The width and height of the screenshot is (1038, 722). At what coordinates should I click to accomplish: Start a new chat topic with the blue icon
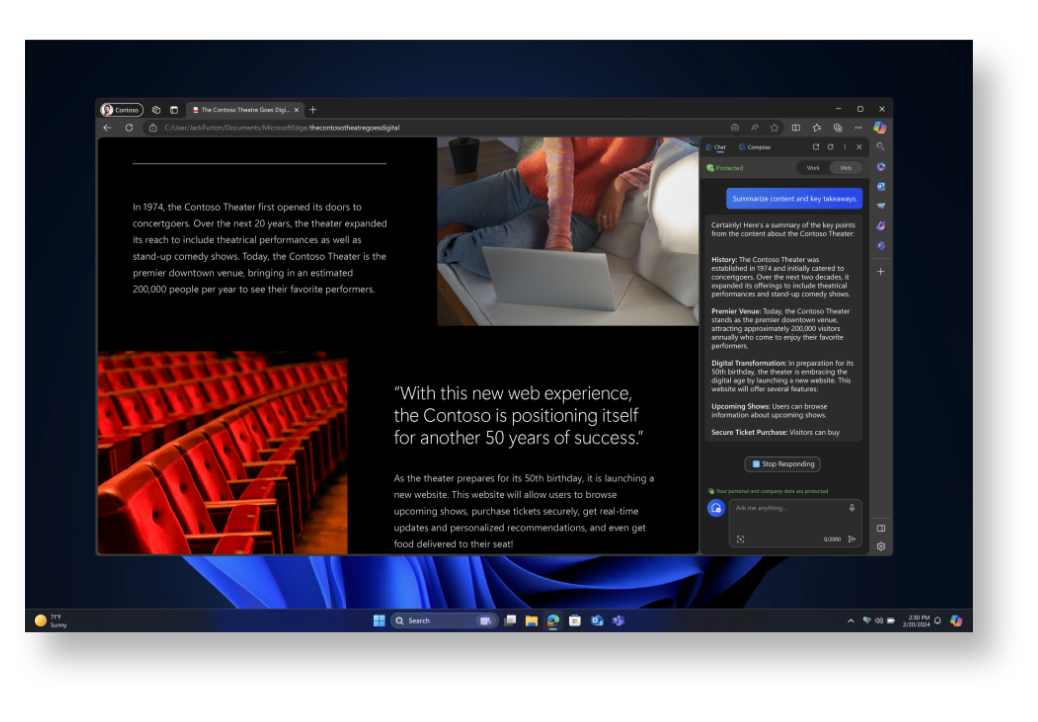pos(715,508)
